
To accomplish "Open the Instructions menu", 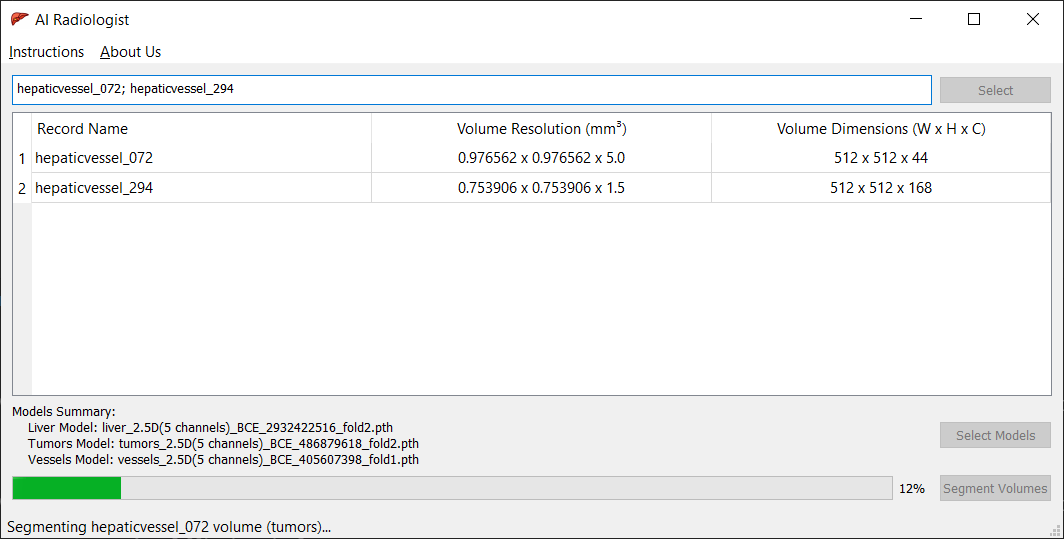I will (x=47, y=52).
